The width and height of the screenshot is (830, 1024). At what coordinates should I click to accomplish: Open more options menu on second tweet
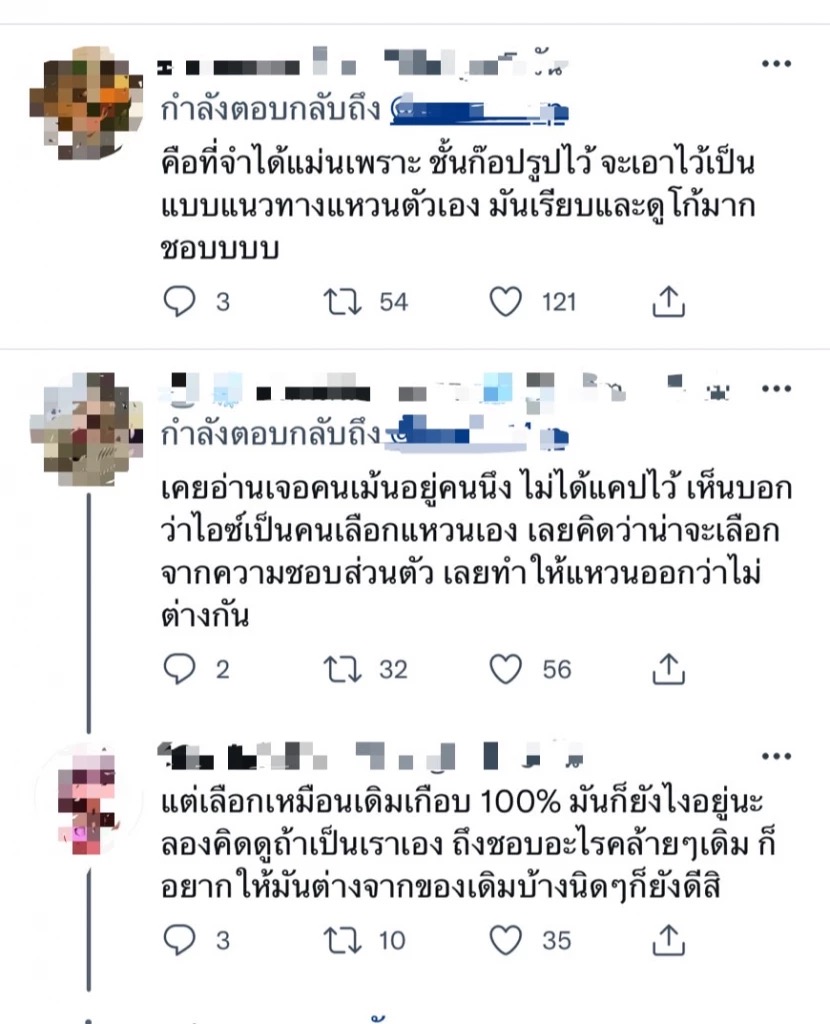776,389
